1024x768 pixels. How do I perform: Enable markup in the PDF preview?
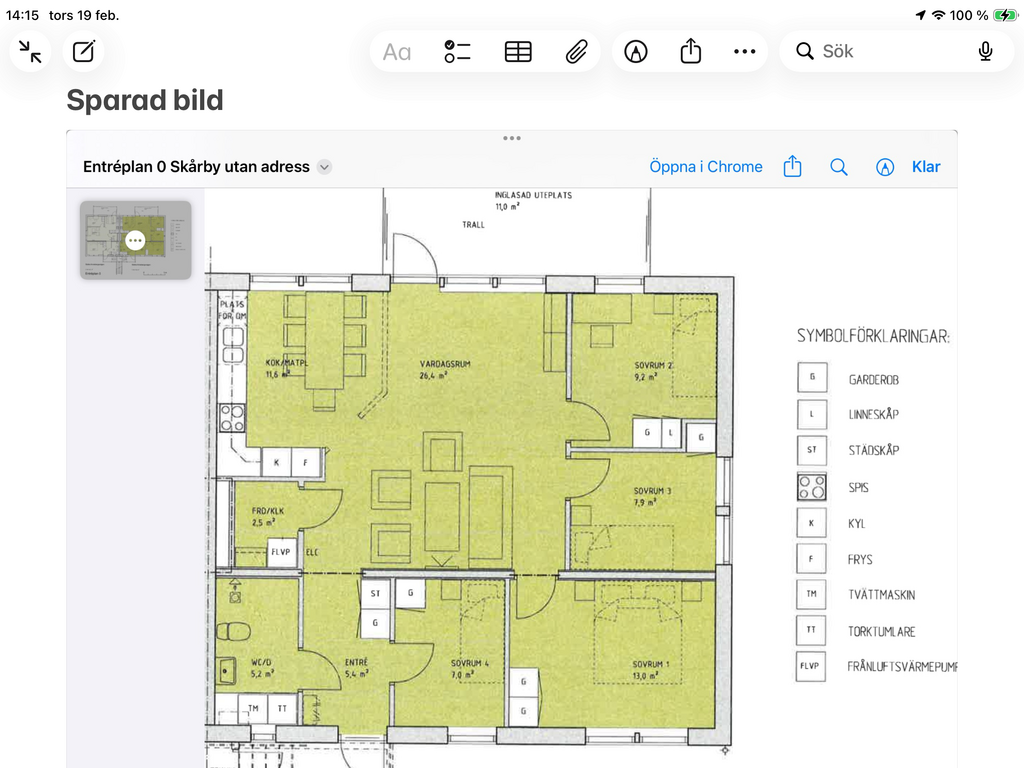coord(884,167)
